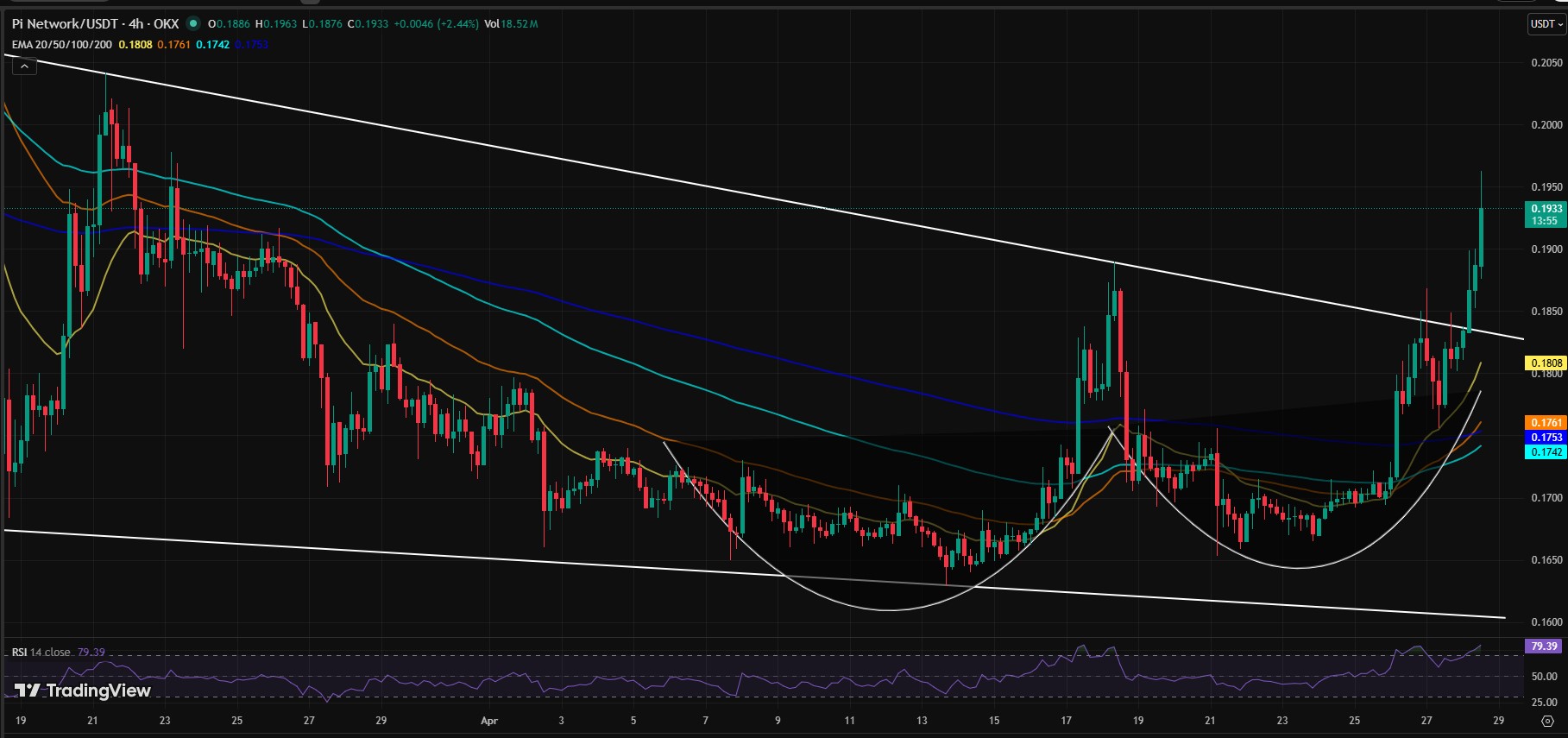Click the 25.00 RSI axis tick
This screenshot has height=738, width=1568.
click(1545, 703)
